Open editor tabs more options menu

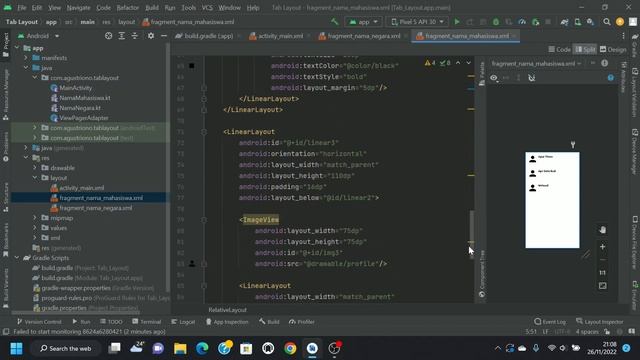click(623, 36)
